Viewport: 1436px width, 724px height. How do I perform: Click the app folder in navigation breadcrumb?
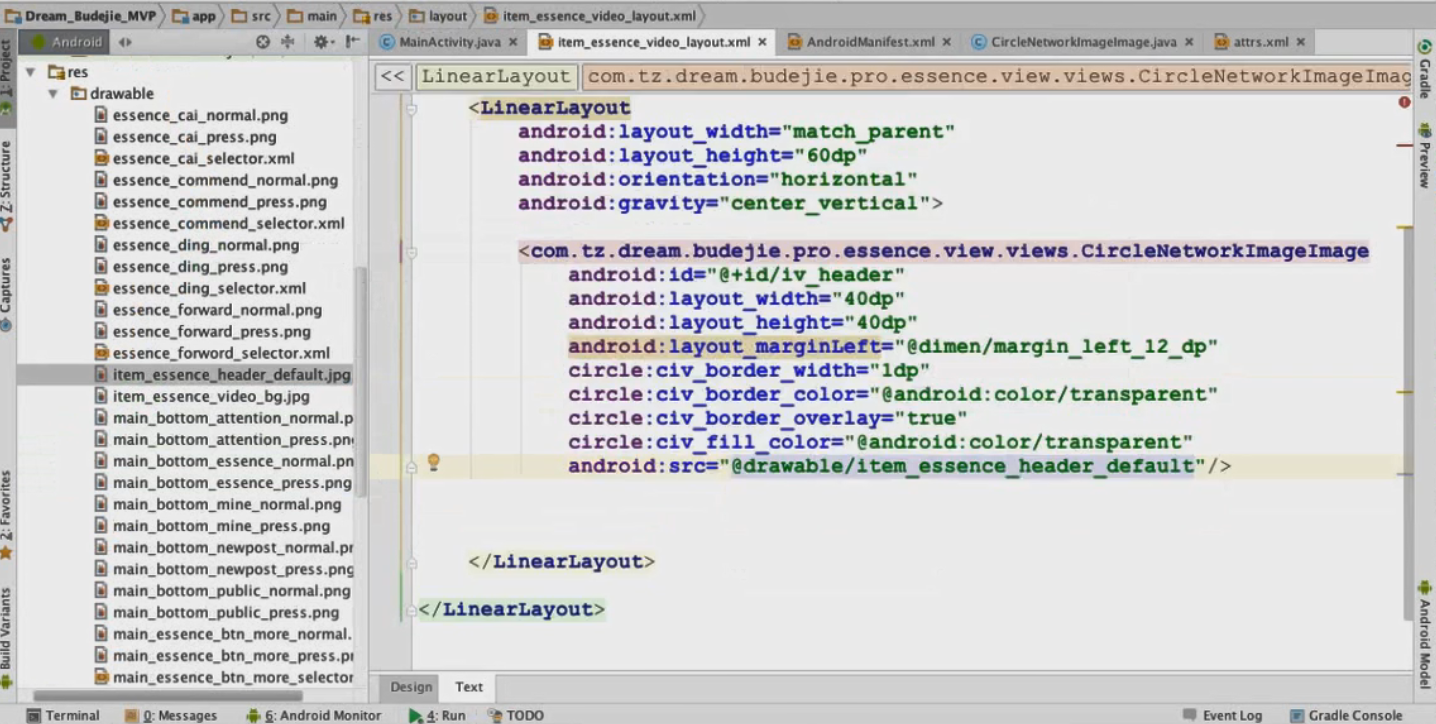coord(194,16)
